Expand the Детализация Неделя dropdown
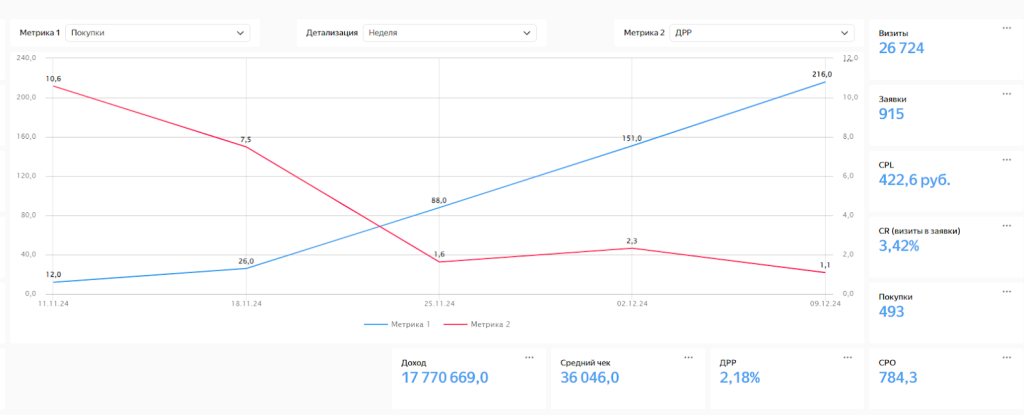Screen dimensions: 1024x415 (449, 33)
